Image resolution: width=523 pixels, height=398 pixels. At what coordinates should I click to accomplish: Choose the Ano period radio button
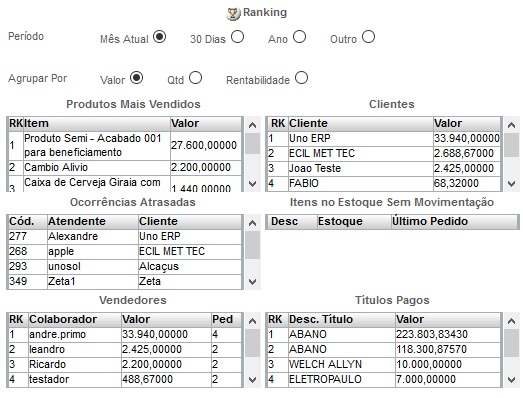[x=299, y=36]
